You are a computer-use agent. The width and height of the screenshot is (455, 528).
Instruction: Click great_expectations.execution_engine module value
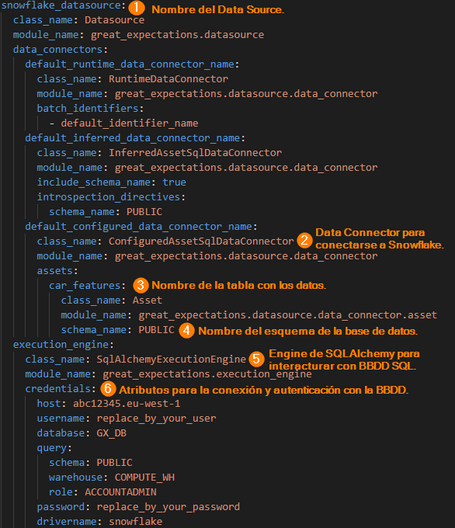207,374
